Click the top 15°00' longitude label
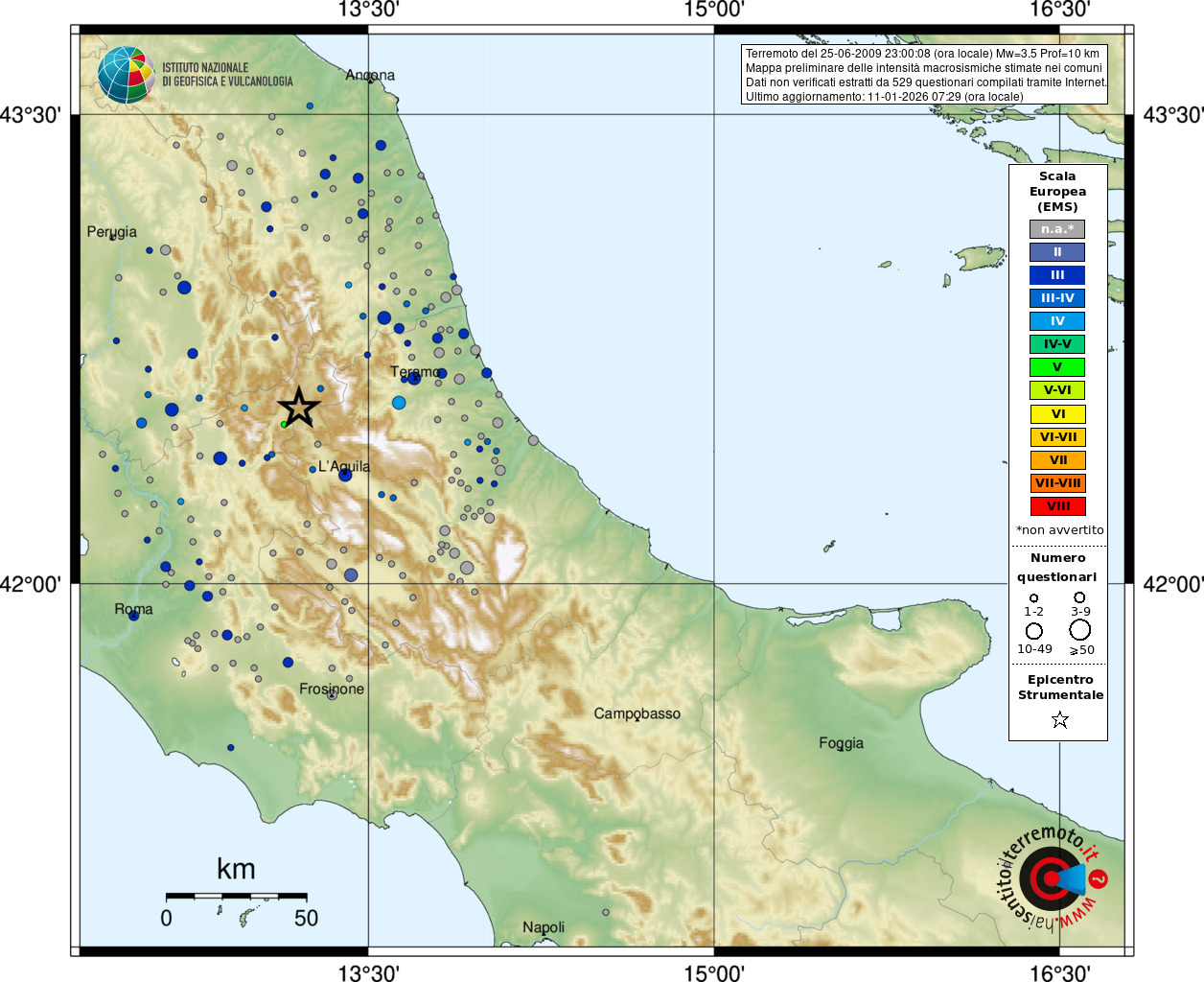Screen dimensions: 1204x982 pos(713,10)
